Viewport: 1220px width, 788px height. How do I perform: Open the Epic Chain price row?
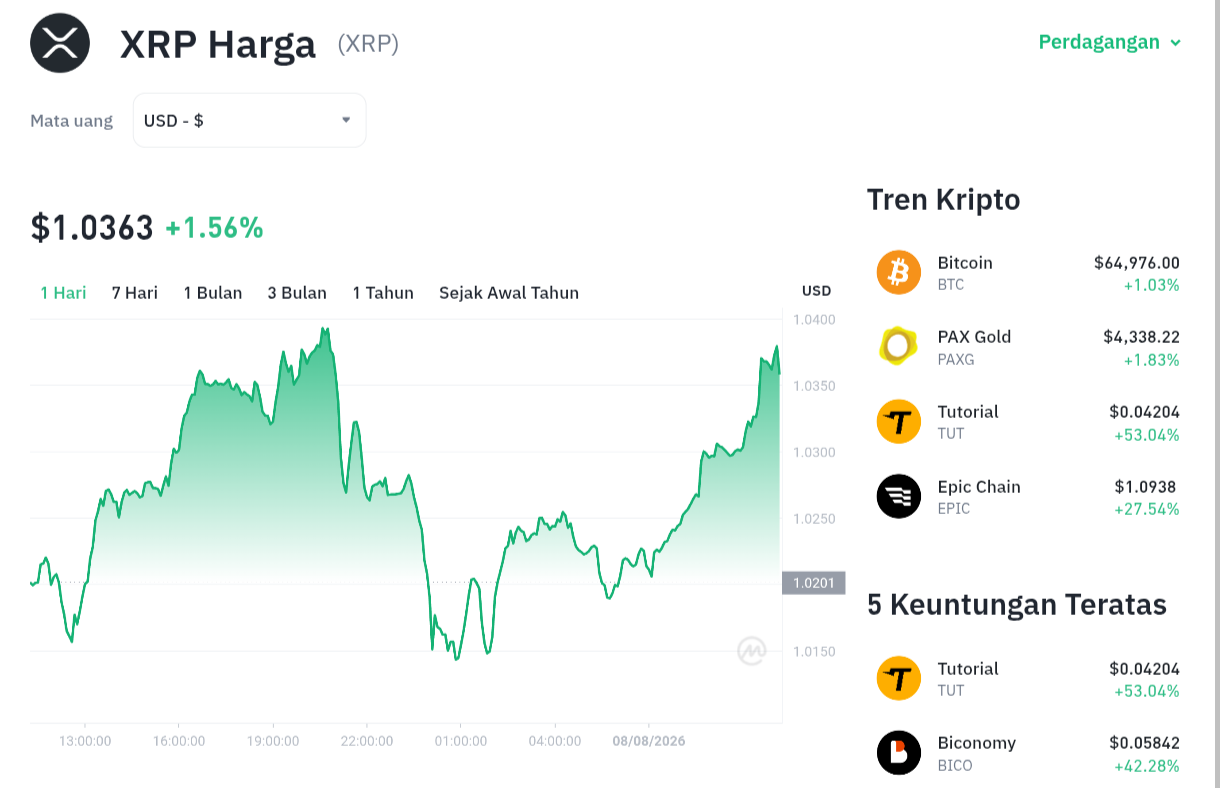1028,496
